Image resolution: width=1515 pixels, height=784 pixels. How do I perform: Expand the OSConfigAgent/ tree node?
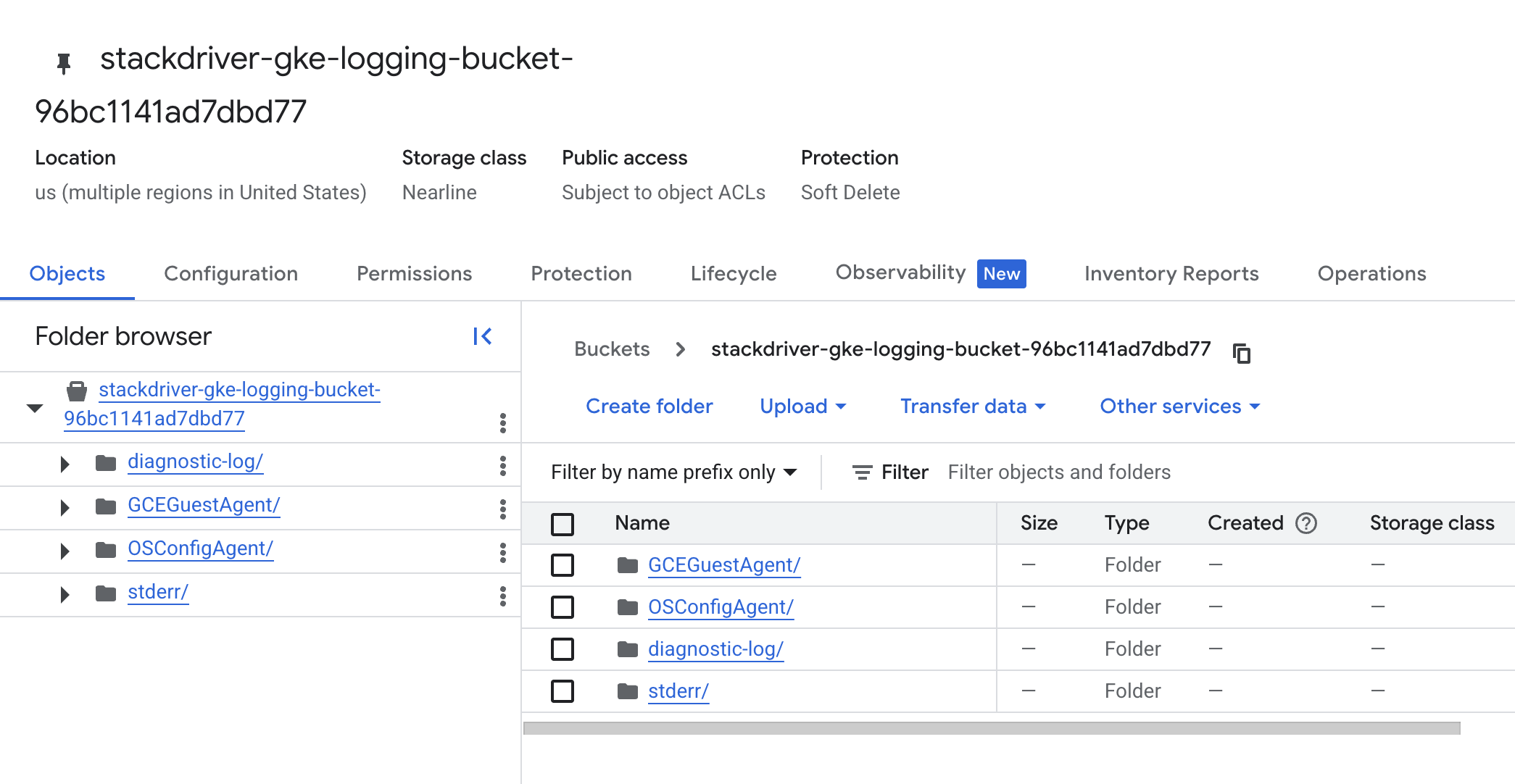65,551
